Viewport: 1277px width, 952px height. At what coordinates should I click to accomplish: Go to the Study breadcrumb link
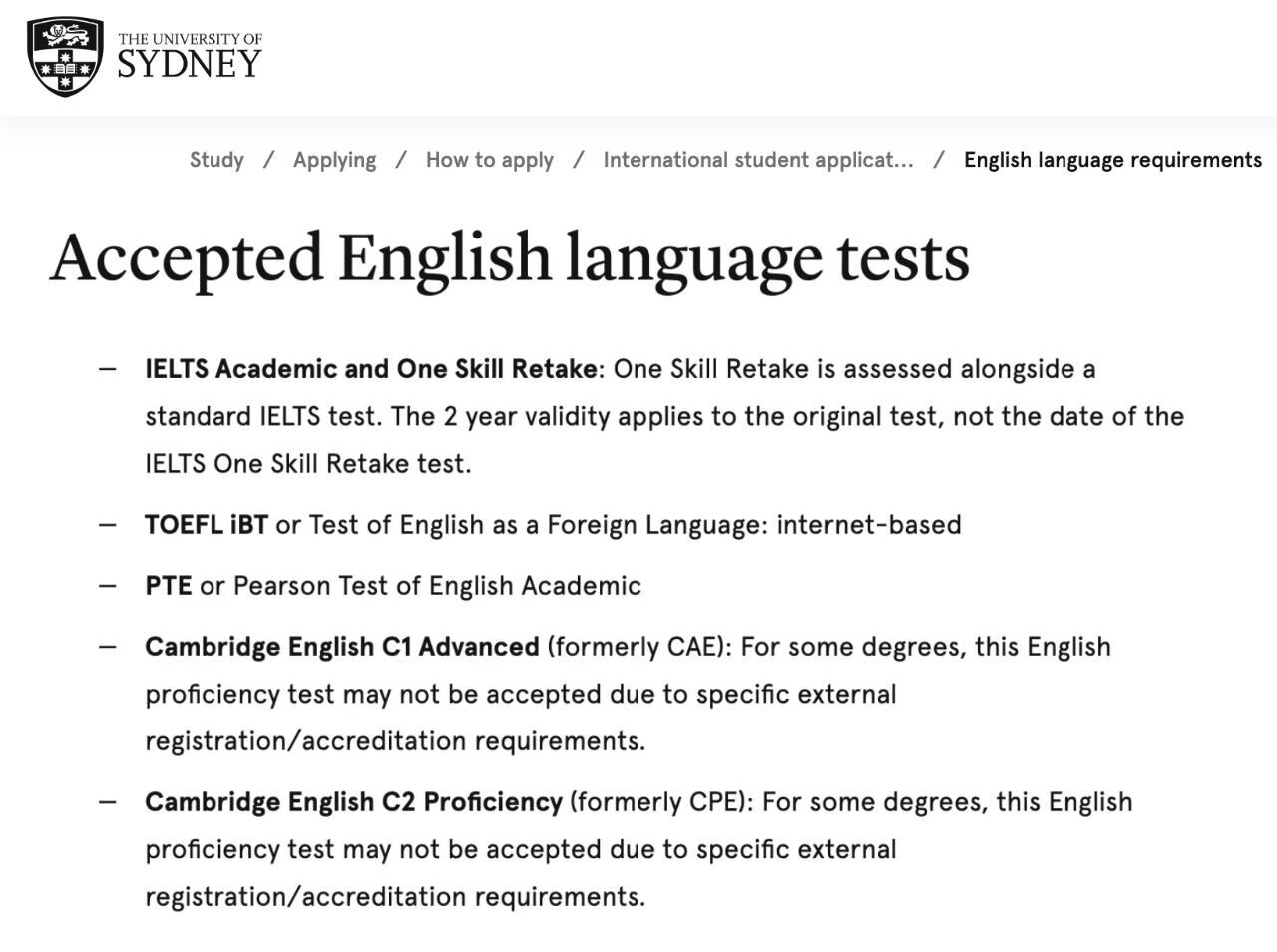[x=216, y=160]
